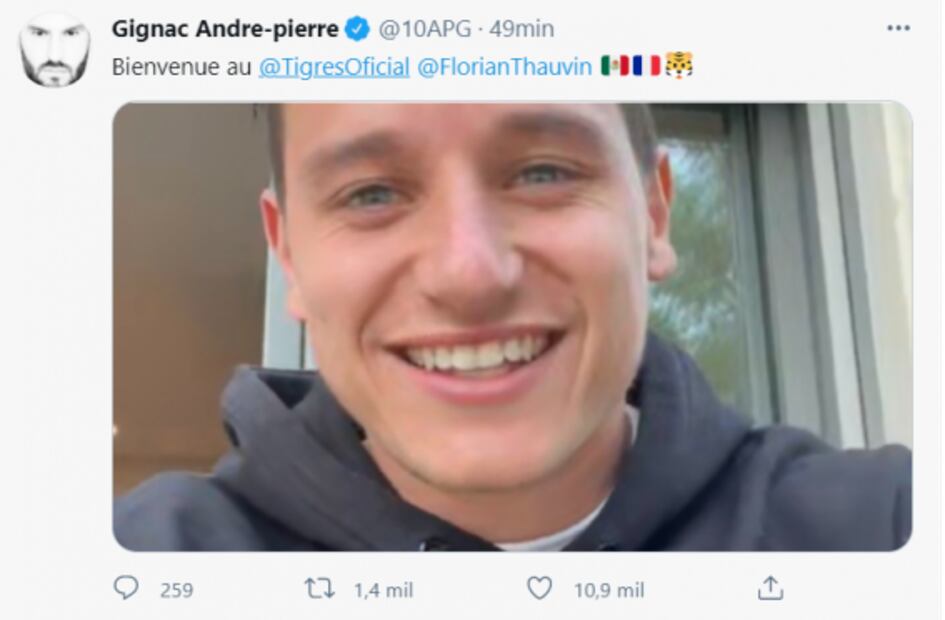Open the @TigresOficial mention link
Image resolution: width=945 pixels, height=620 pixels.
click(334, 67)
